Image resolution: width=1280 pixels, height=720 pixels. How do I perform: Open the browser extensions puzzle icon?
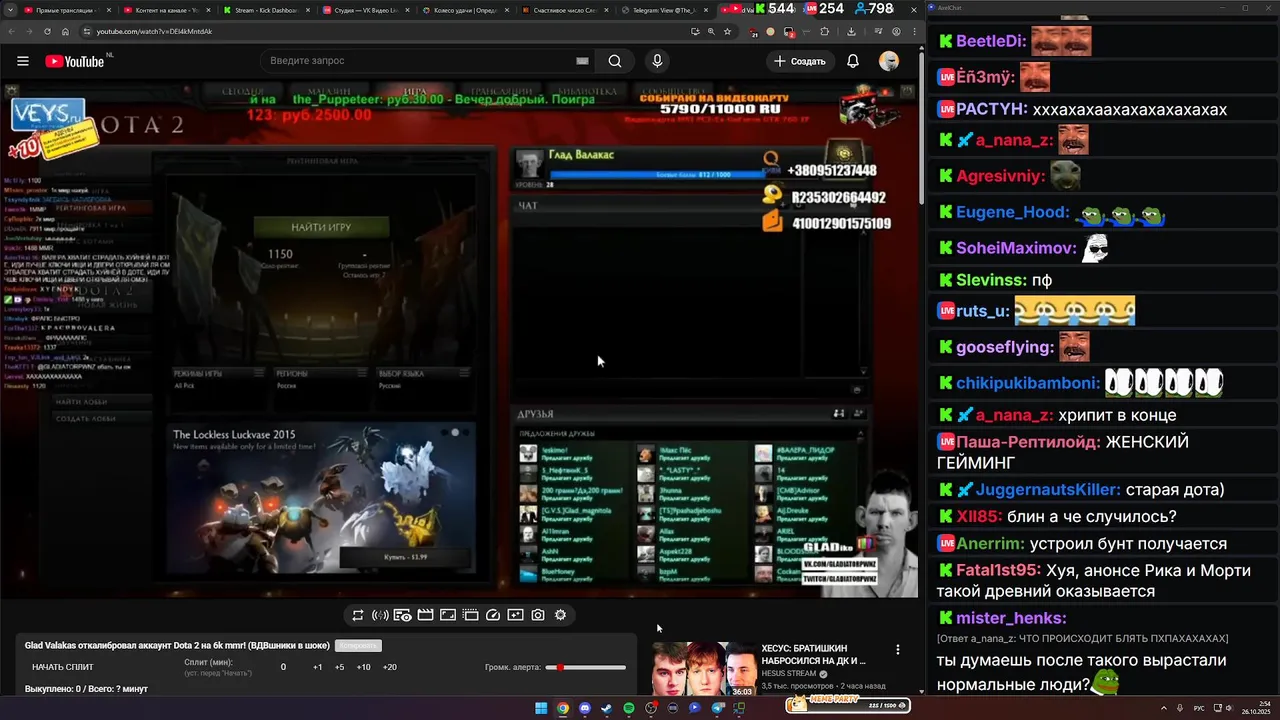click(825, 31)
